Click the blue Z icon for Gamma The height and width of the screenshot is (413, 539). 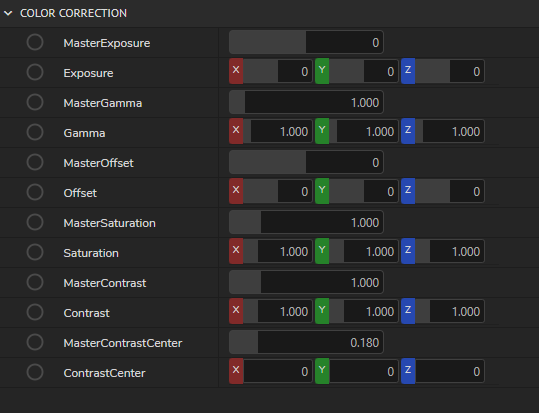pos(408,131)
